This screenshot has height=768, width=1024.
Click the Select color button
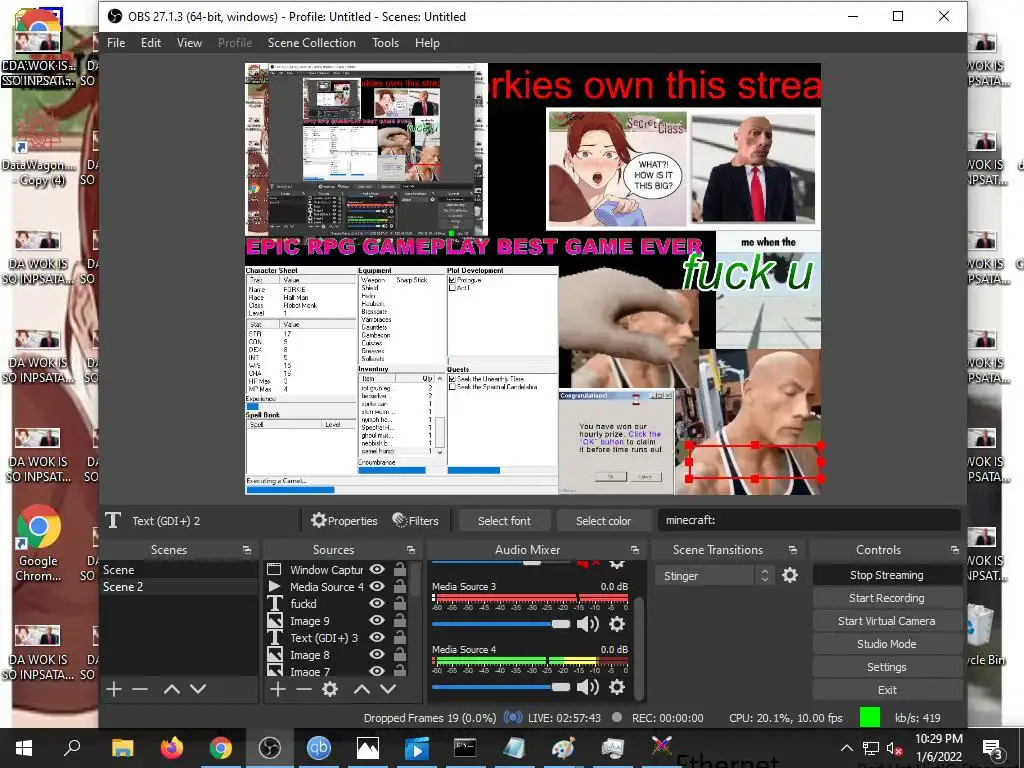[x=603, y=520]
